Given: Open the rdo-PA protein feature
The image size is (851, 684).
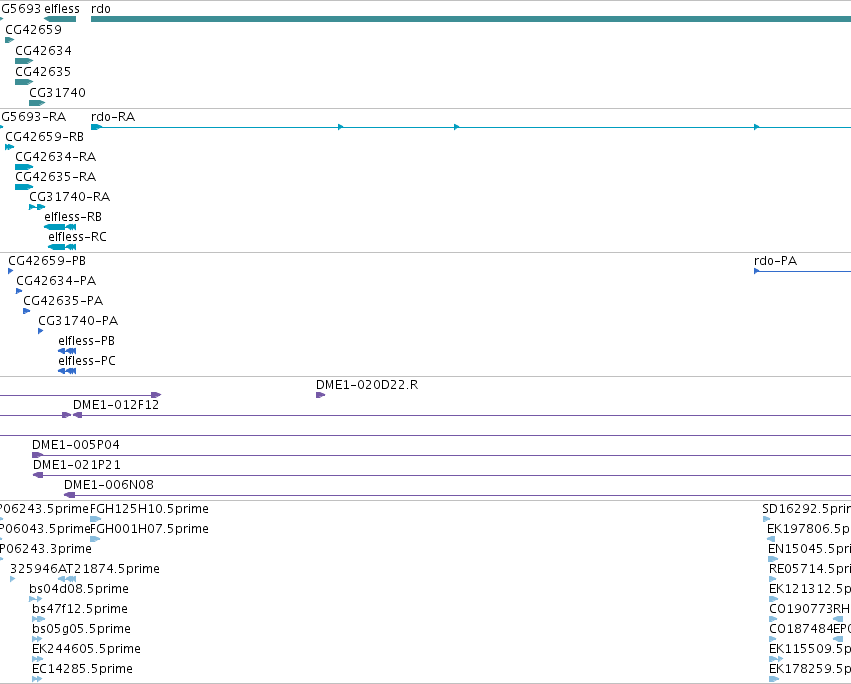Looking at the screenshot, I should tap(803, 271).
